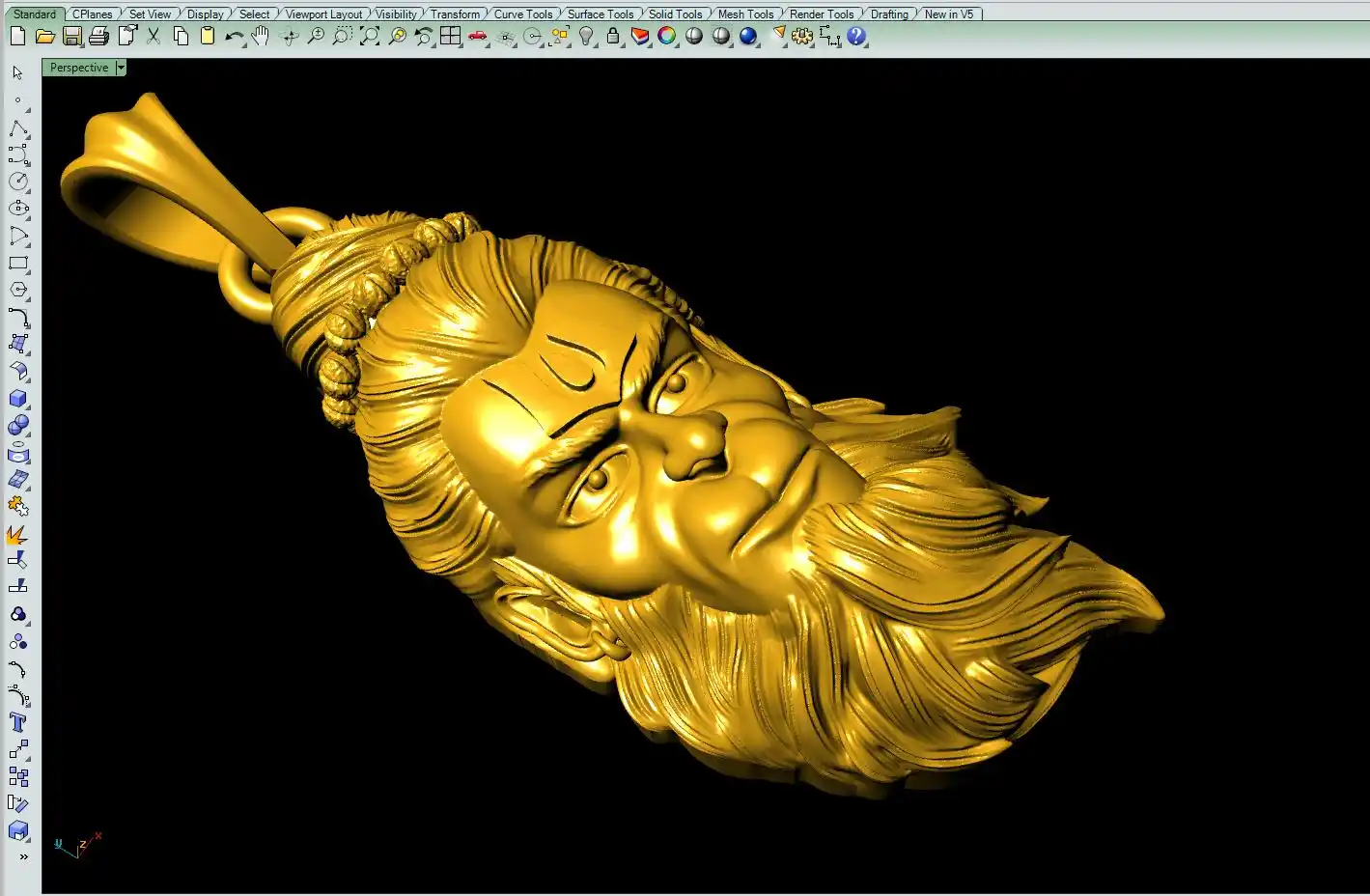This screenshot has width=1370, height=896.
Task: Pick the Polyline tool in left toolbar
Action: pos(18,128)
